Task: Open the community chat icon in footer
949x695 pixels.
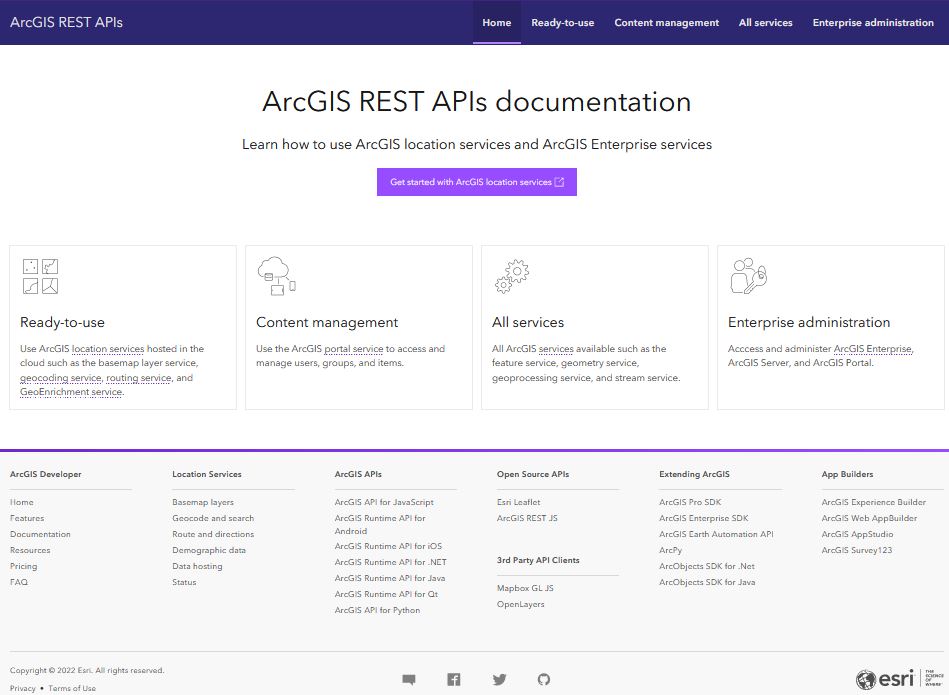Action: 409,680
